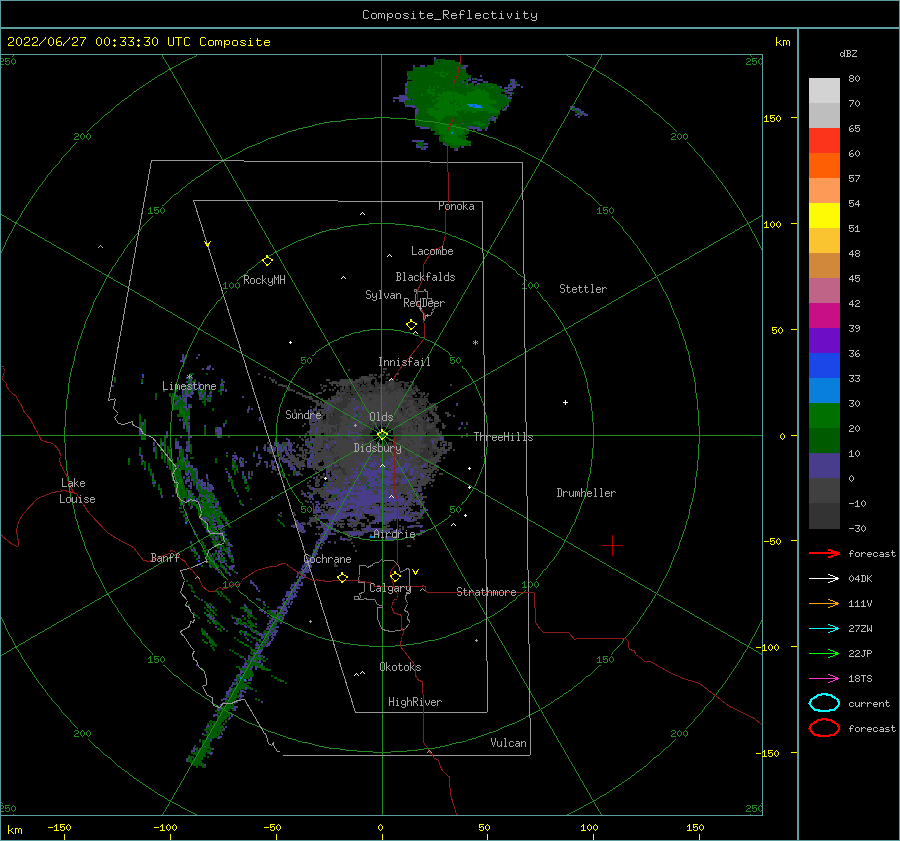Click the red forecast ellipse legend icon
900x841 pixels.
coord(824,728)
